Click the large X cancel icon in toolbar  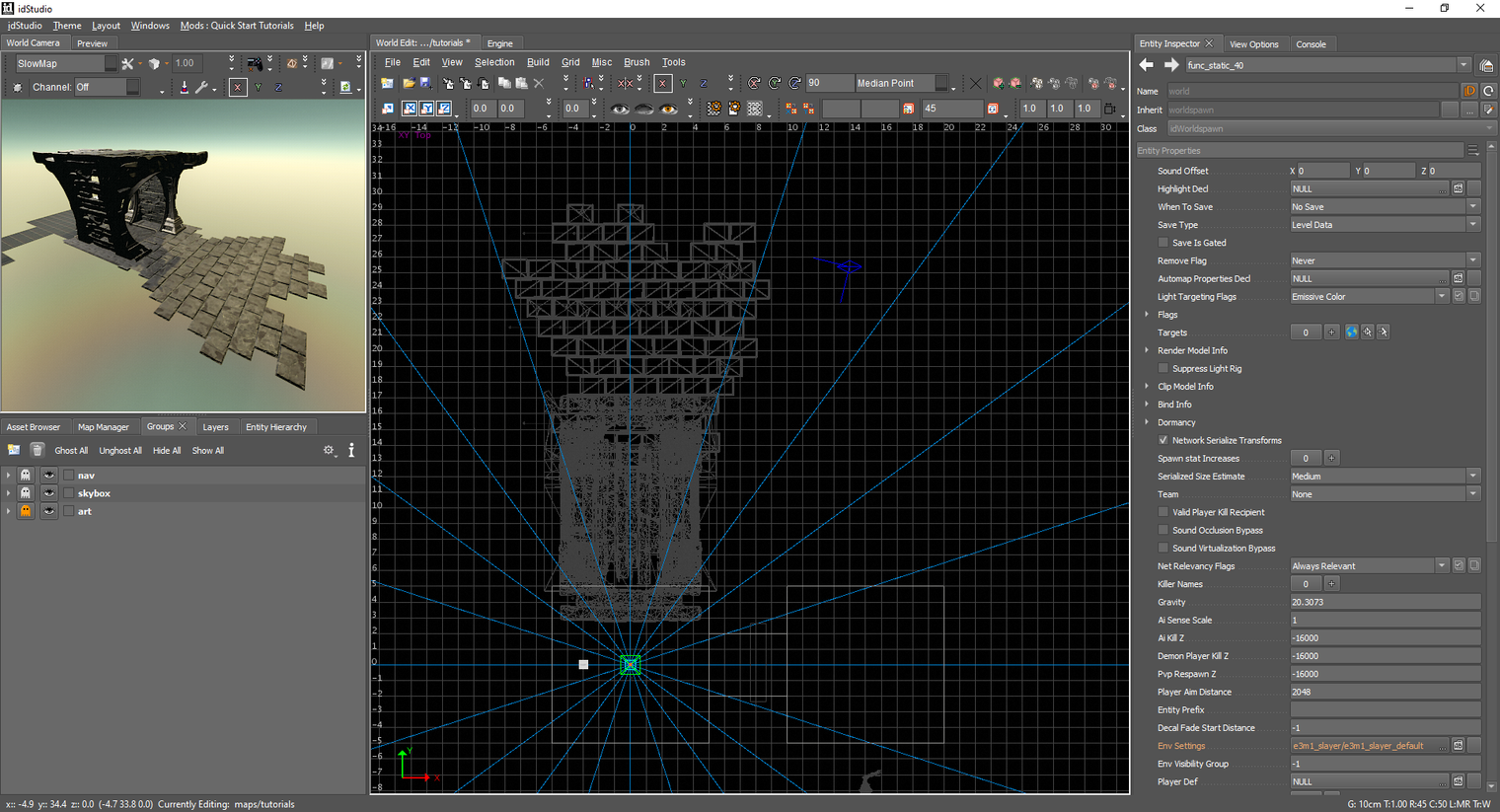(975, 84)
